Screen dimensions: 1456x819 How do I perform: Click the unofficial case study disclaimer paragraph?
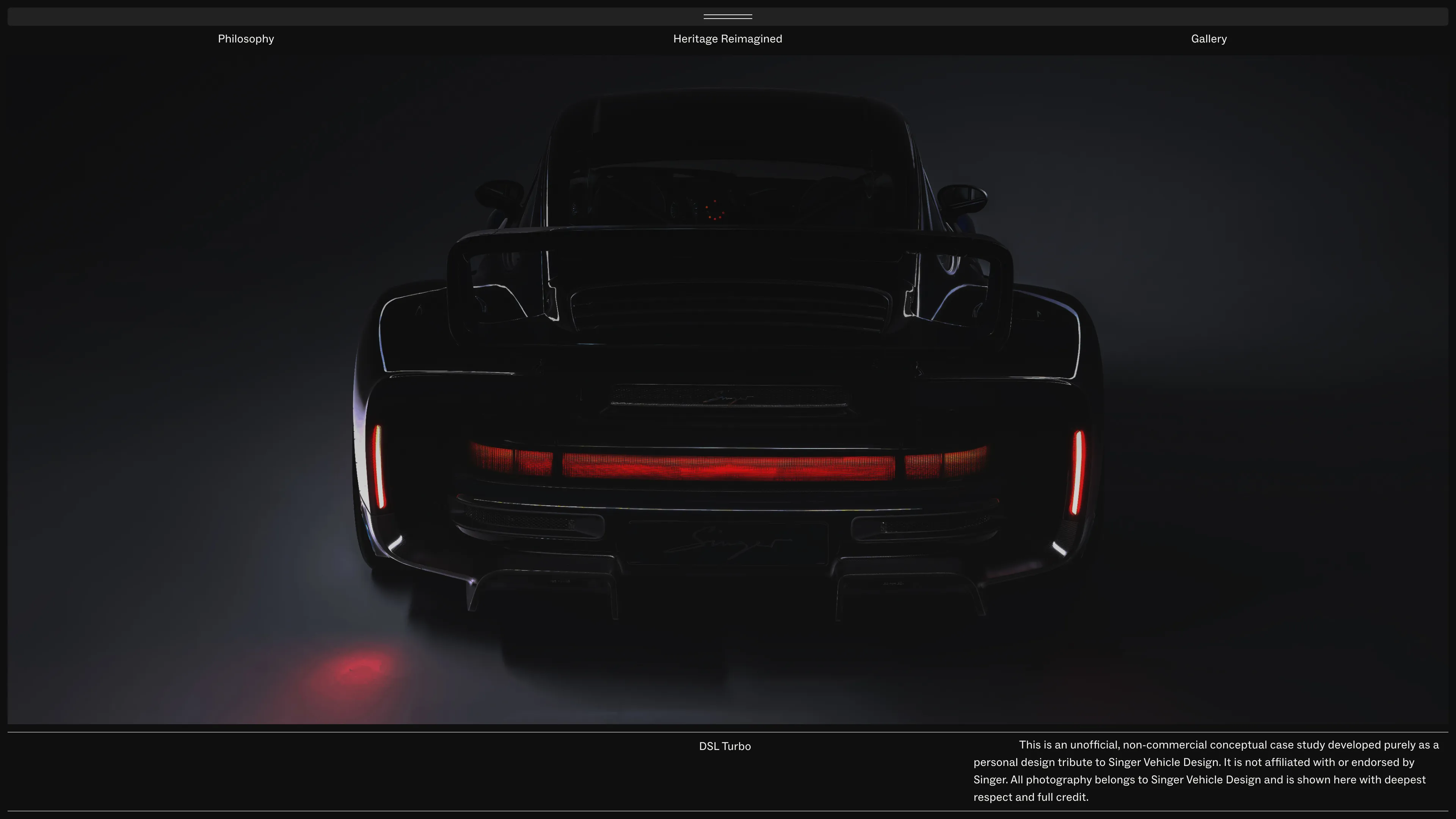(x=1206, y=771)
